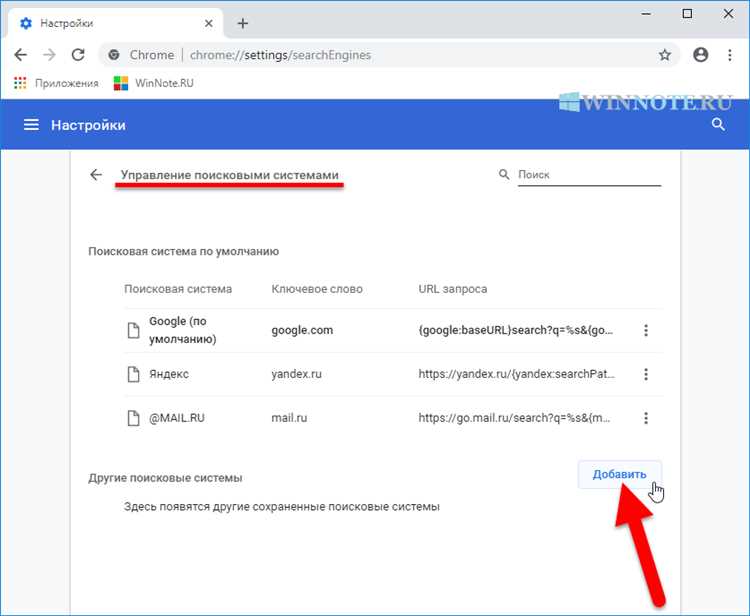Reload the page with the refresh icon
Viewport: 750px width, 616px height.
78,55
